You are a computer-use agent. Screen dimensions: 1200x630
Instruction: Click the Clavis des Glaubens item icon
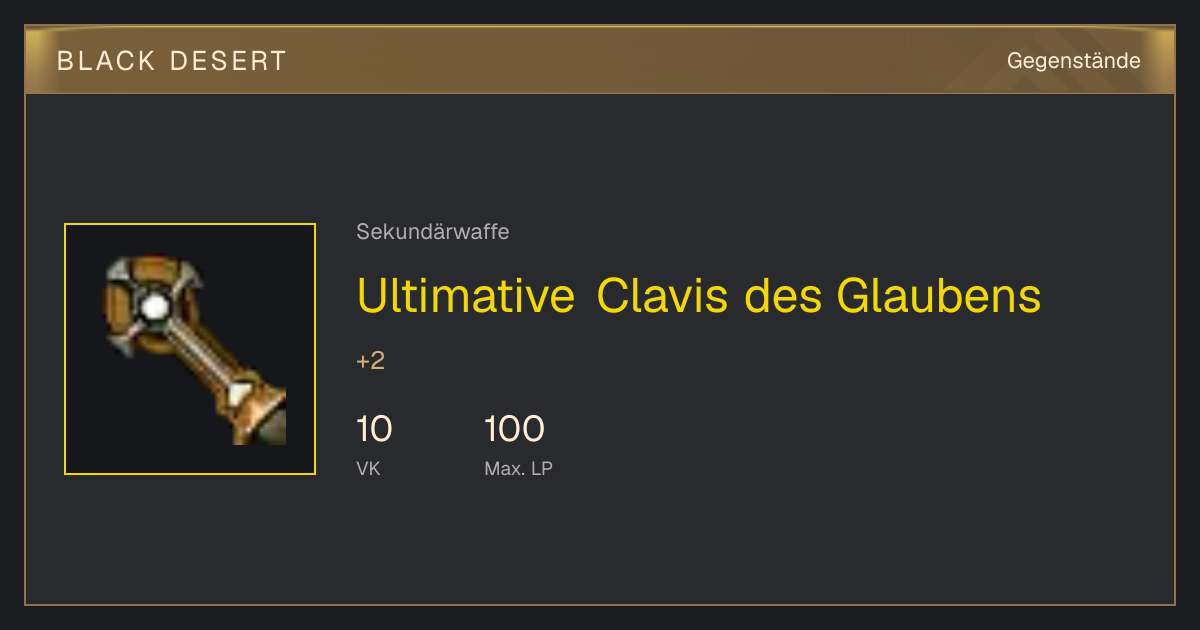tap(195, 350)
